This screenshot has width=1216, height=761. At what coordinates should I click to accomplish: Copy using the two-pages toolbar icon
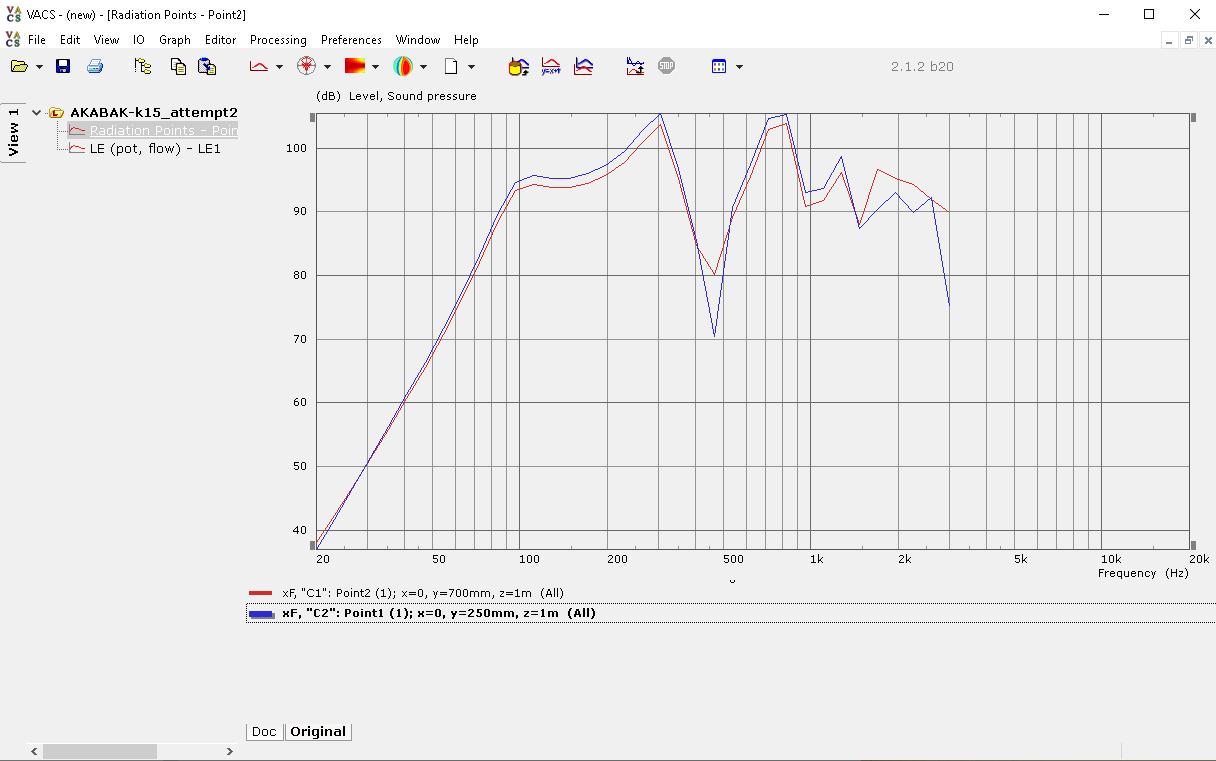pos(178,66)
